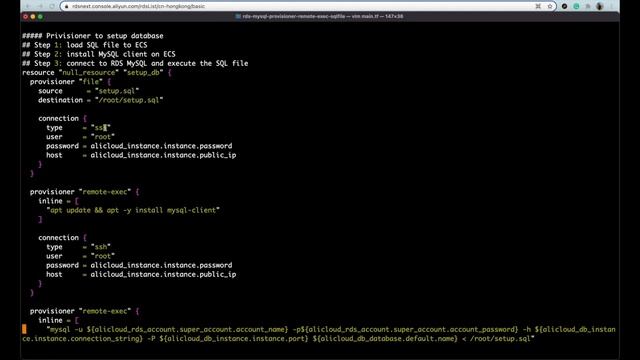The width and height of the screenshot is (640, 360).
Task: Click first user "root" value
Action: pyautogui.click(x=103, y=137)
